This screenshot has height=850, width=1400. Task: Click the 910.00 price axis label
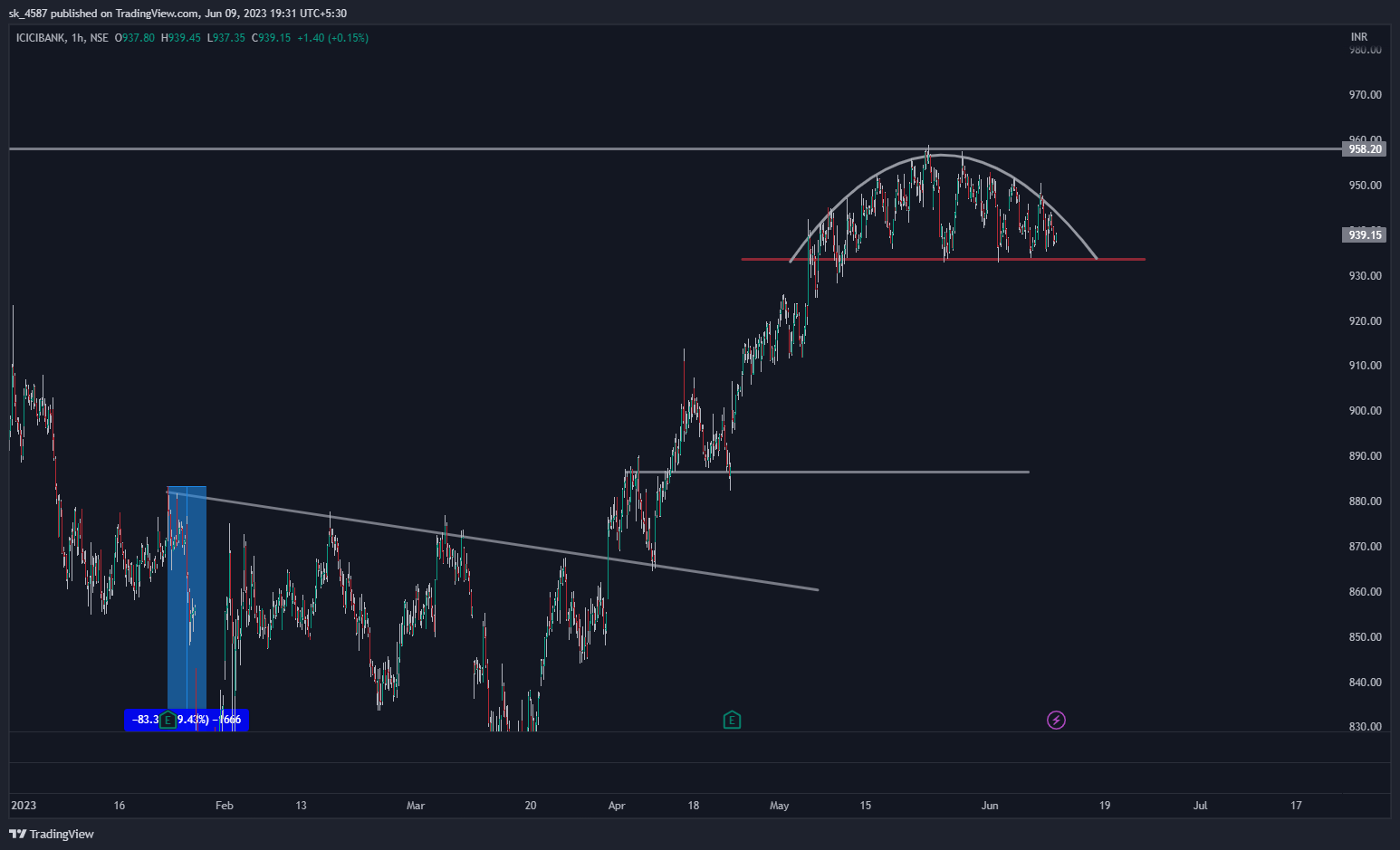tap(1365, 366)
